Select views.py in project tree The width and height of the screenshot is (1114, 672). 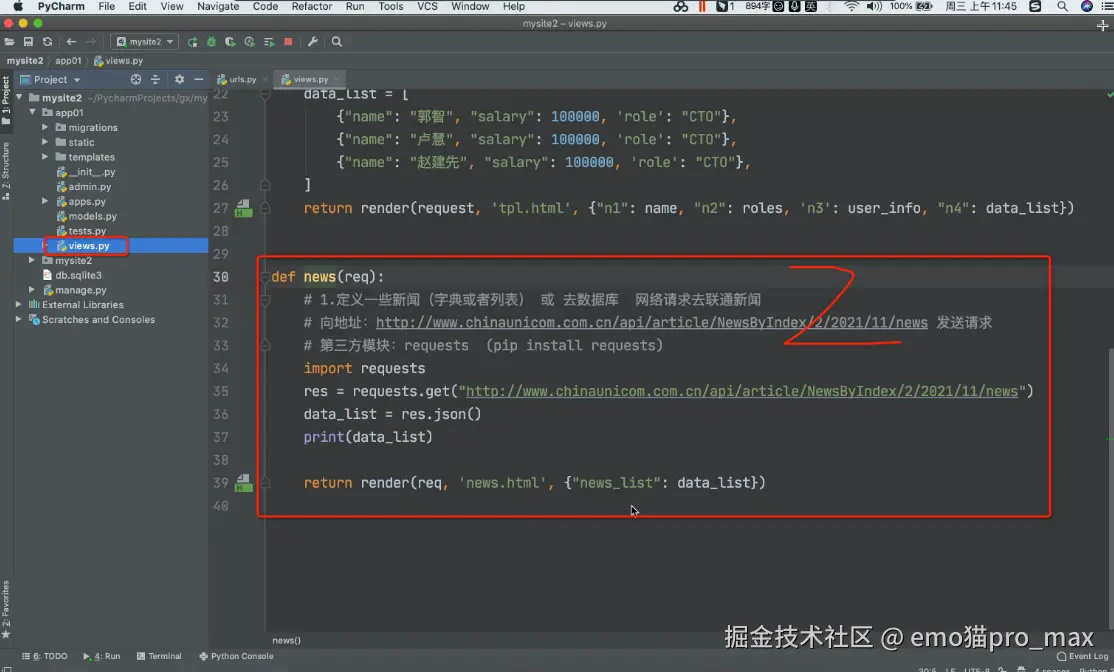(83, 246)
